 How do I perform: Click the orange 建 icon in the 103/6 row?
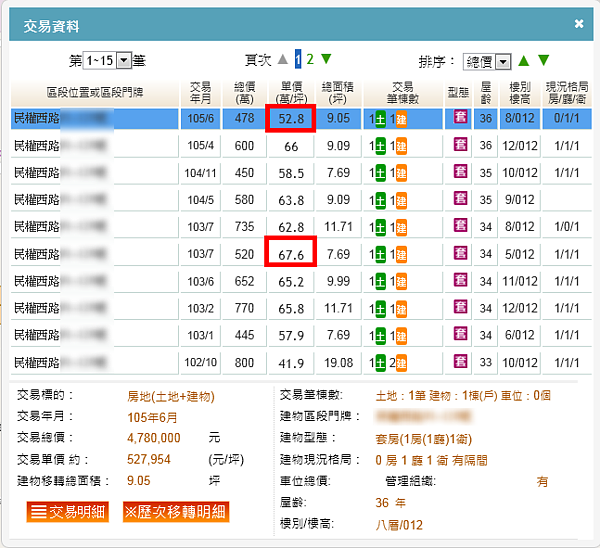click(401, 282)
